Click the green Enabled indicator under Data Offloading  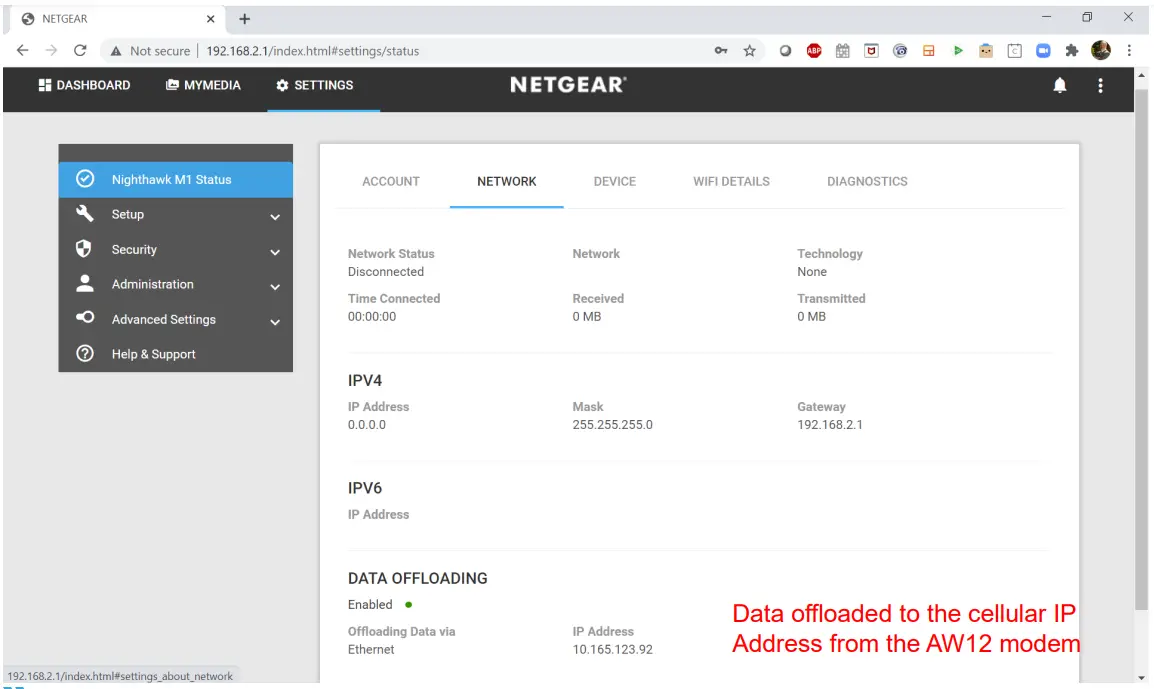click(407, 604)
